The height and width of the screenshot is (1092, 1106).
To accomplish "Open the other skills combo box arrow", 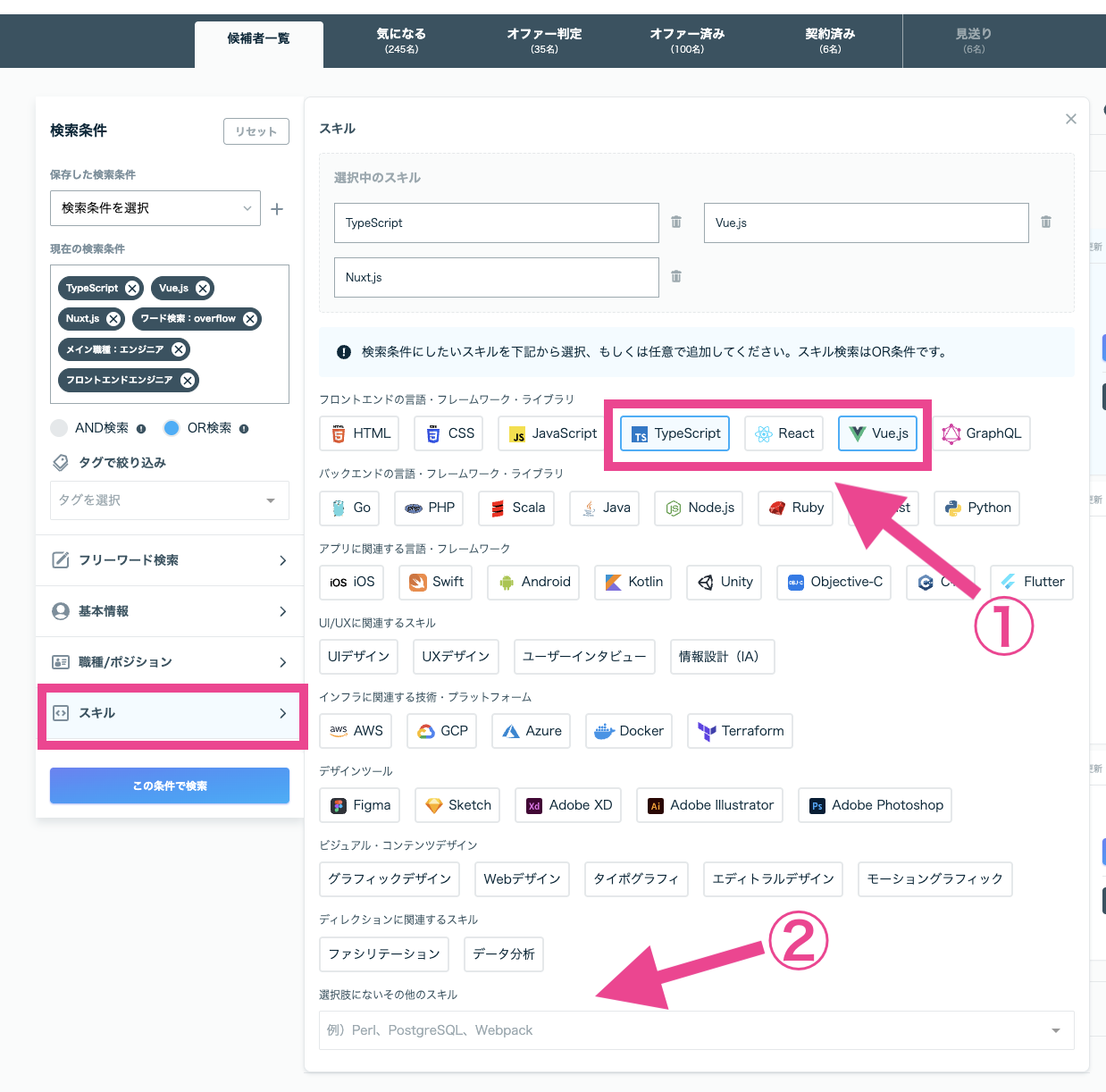I will point(1056,1030).
